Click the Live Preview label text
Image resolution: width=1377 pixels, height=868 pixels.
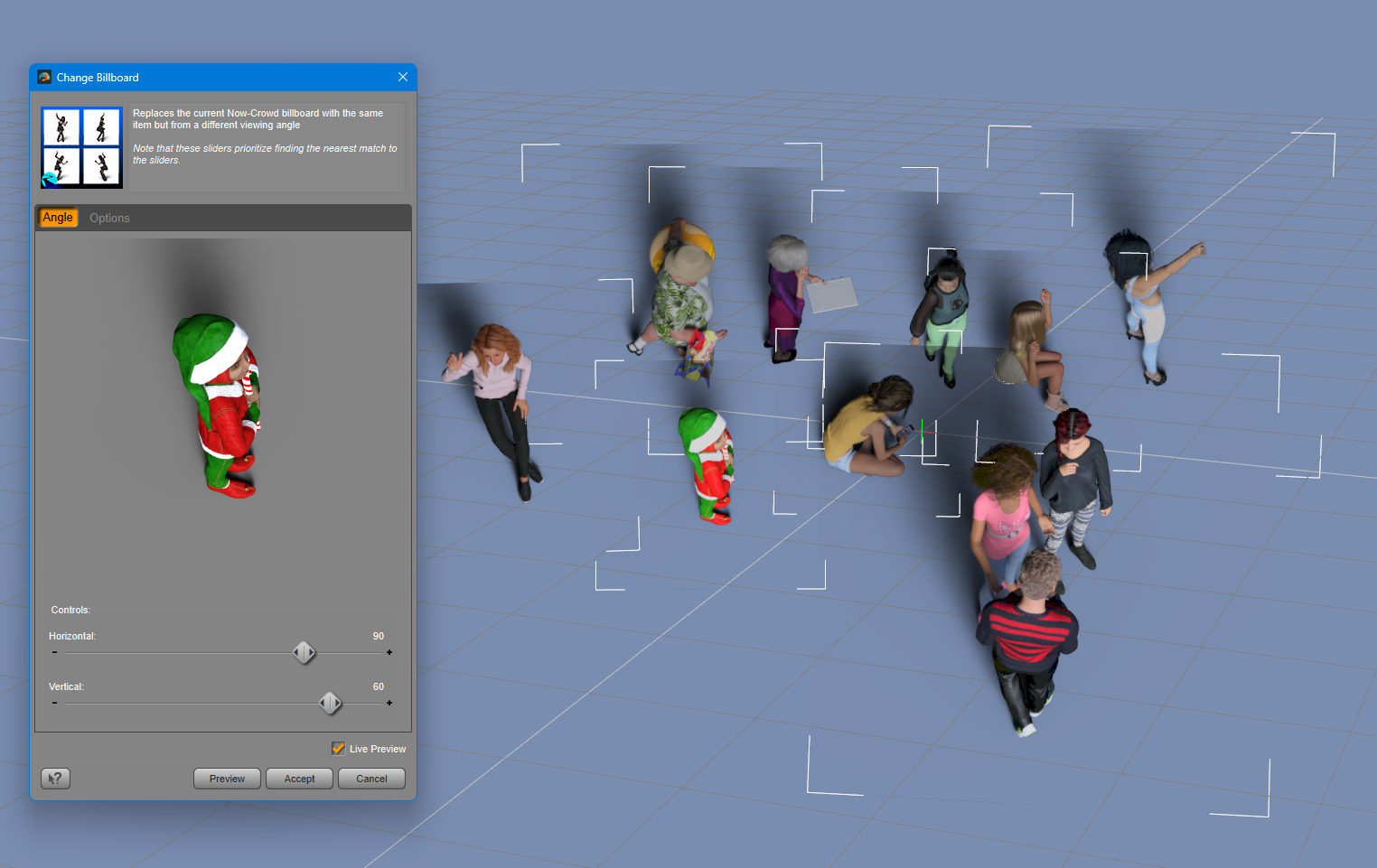pyautogui.click(x=378, y=749)
